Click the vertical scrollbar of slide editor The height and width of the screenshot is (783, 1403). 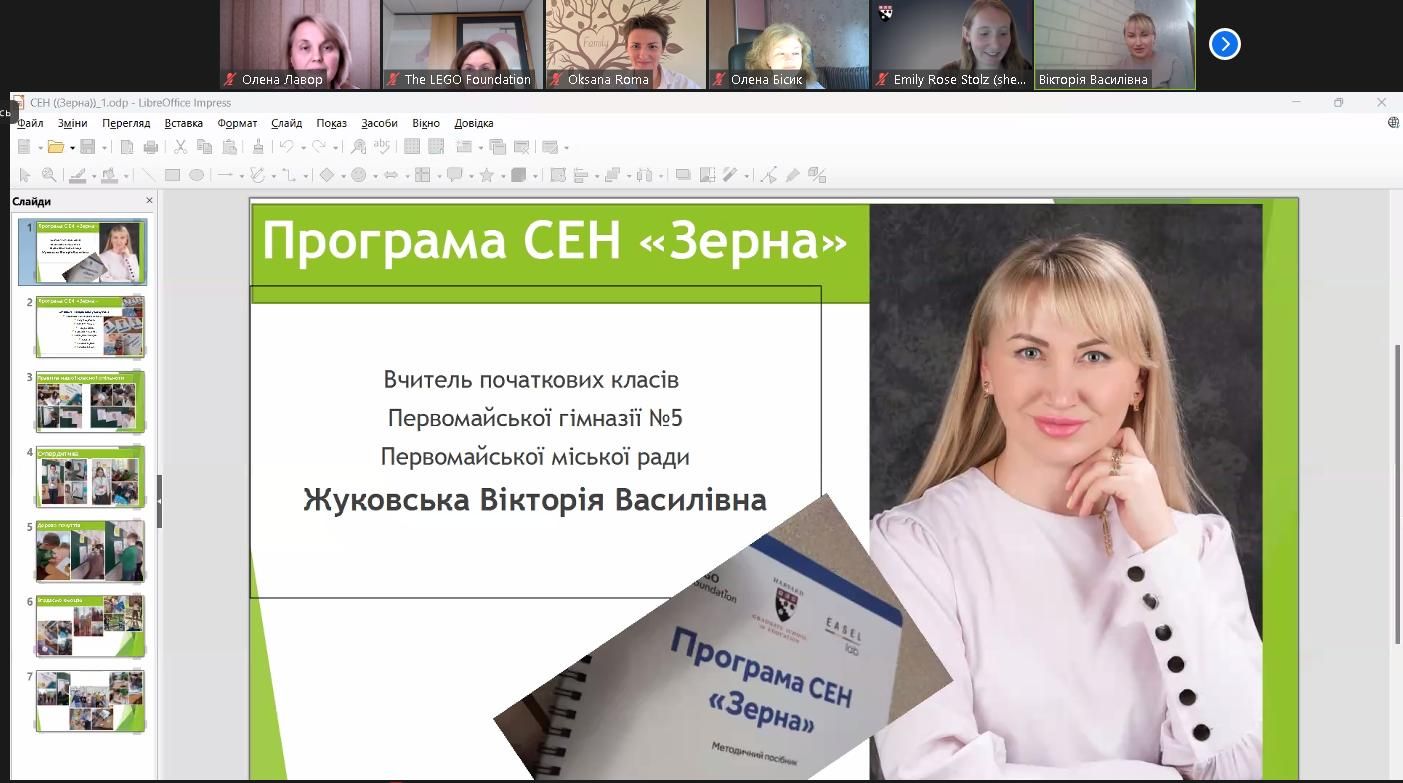pos(1398,494)
